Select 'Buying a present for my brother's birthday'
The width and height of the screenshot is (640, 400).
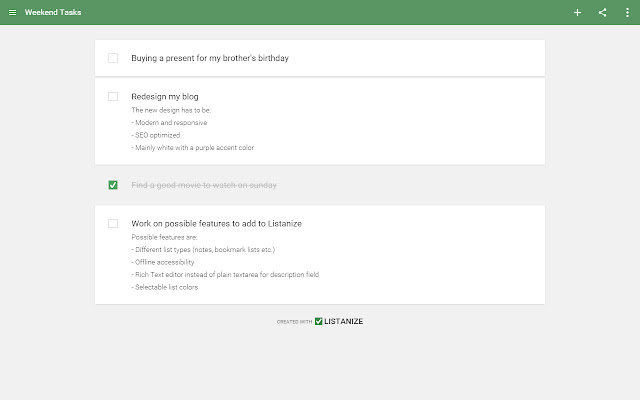pyautogui.click(x=210, y=58)
